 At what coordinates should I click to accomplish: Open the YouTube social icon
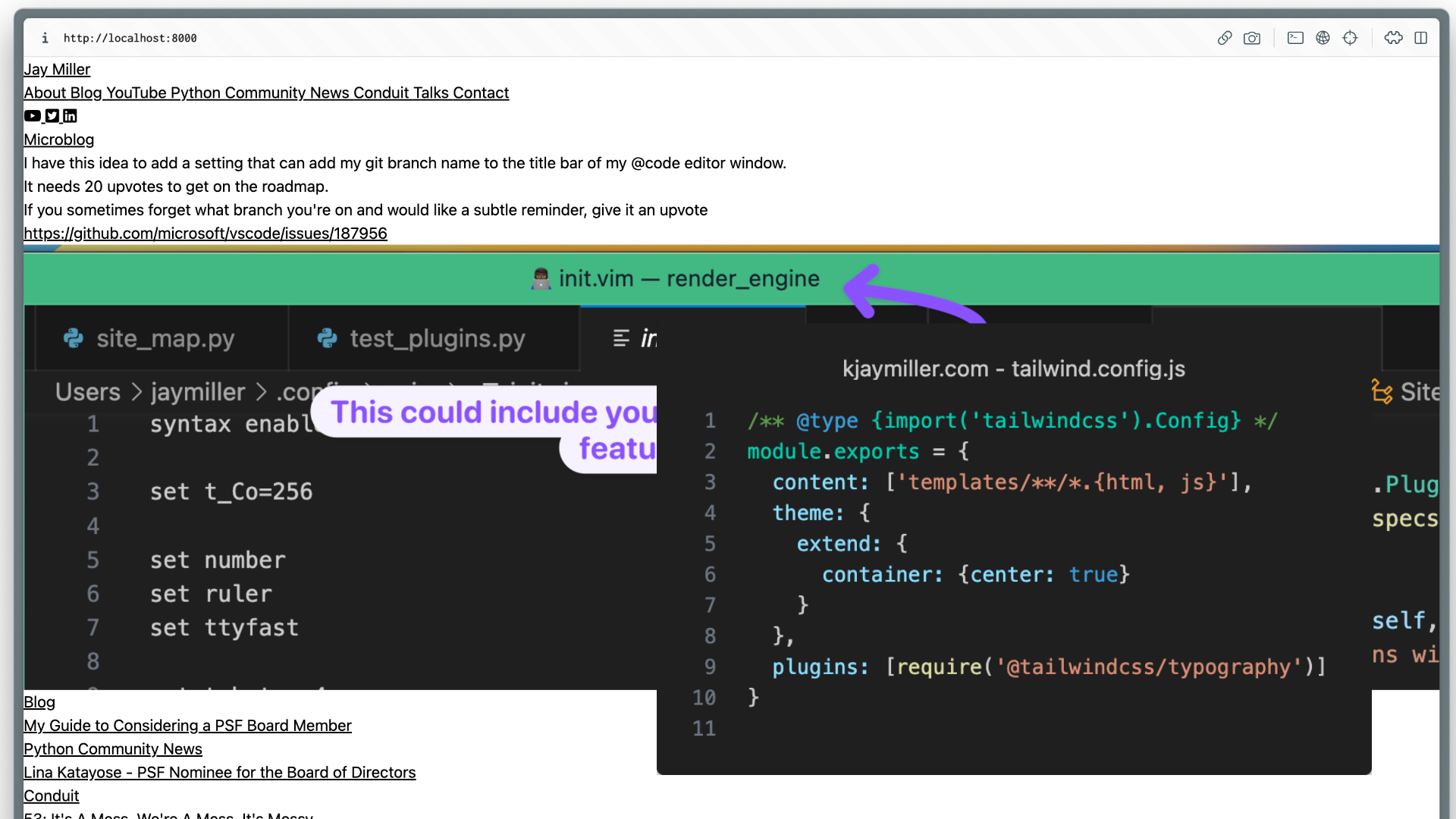33,116
